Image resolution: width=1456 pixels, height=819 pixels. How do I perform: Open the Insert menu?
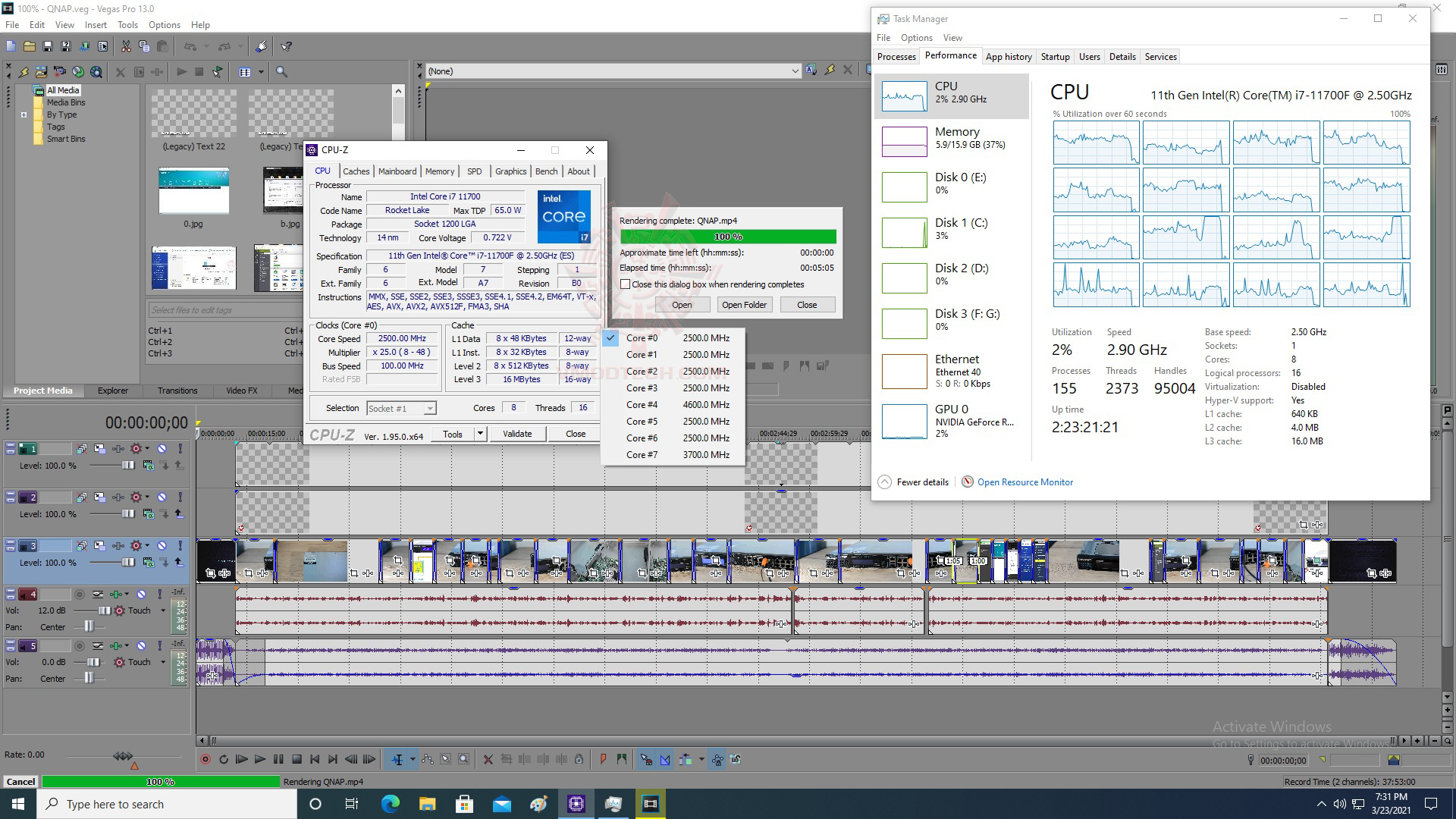coord(96,25)
